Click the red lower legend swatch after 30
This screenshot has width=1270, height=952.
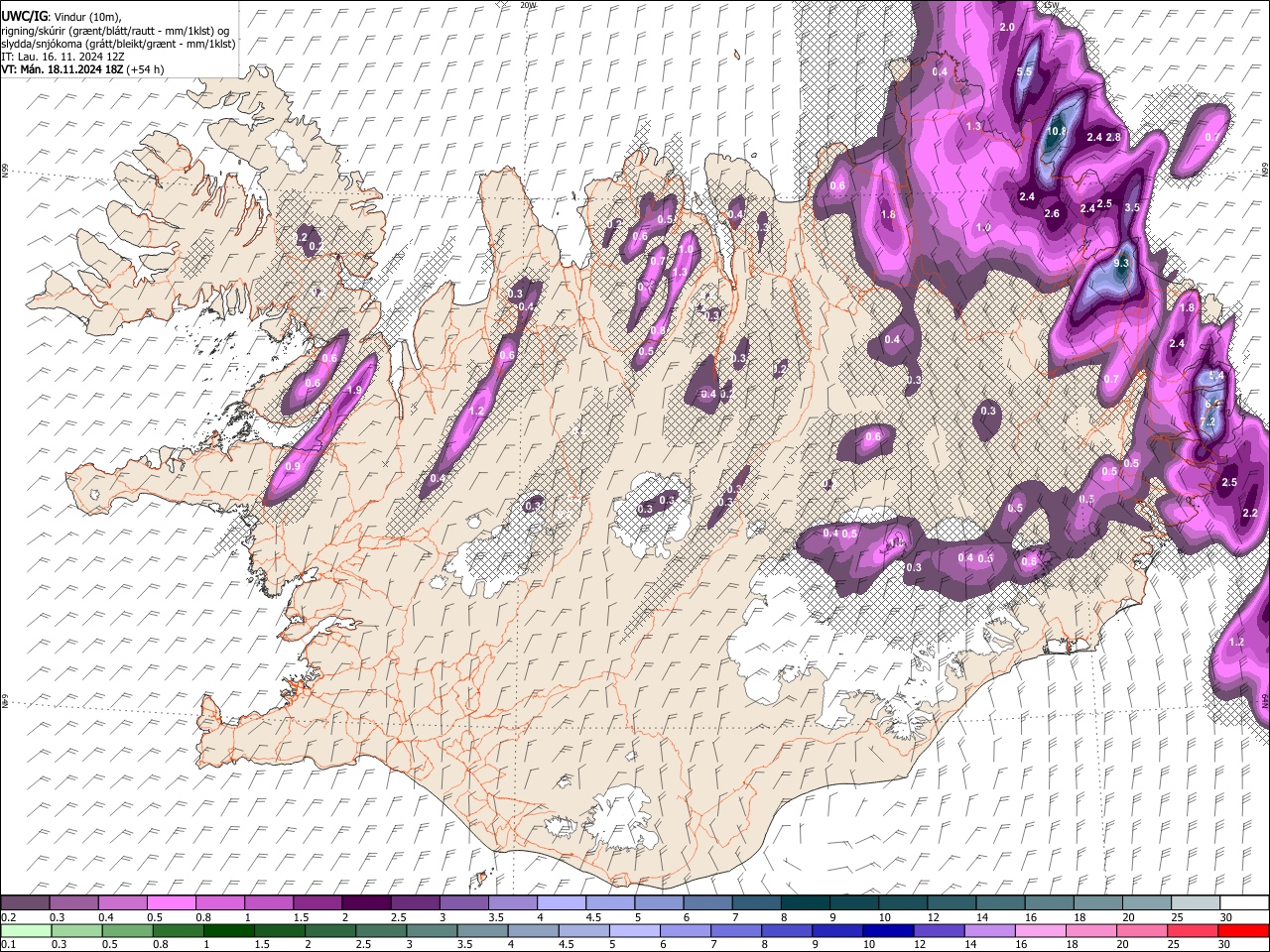pyautogui.click(x=1244, y=930)
